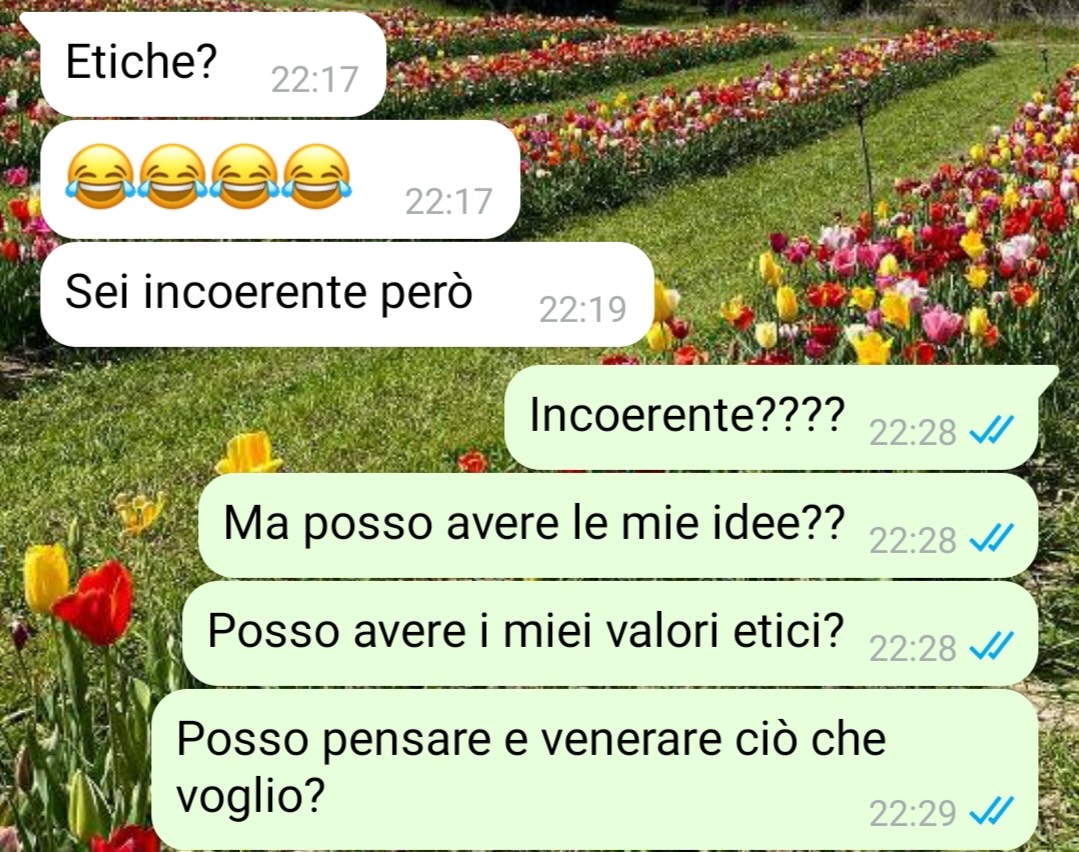Tap blue double-check on 'le mie idee' message
This screenshot has height=852, width=1079.
pos(991,539)
